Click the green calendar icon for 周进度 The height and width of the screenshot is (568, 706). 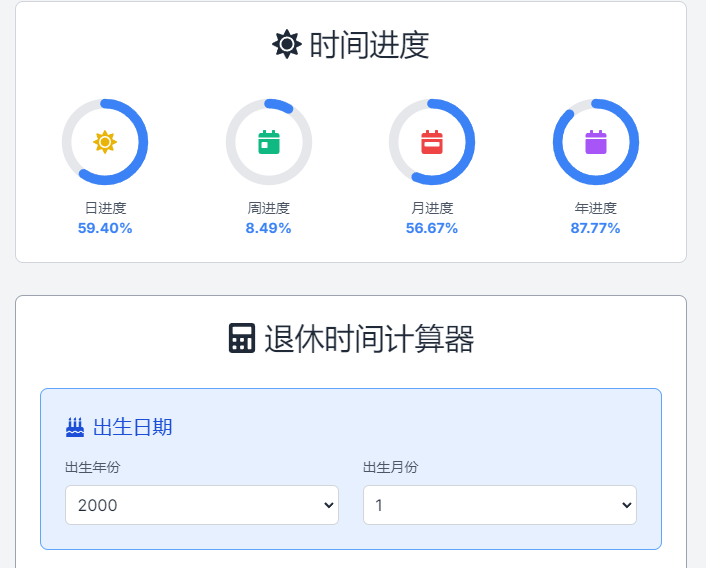(269, 142)
